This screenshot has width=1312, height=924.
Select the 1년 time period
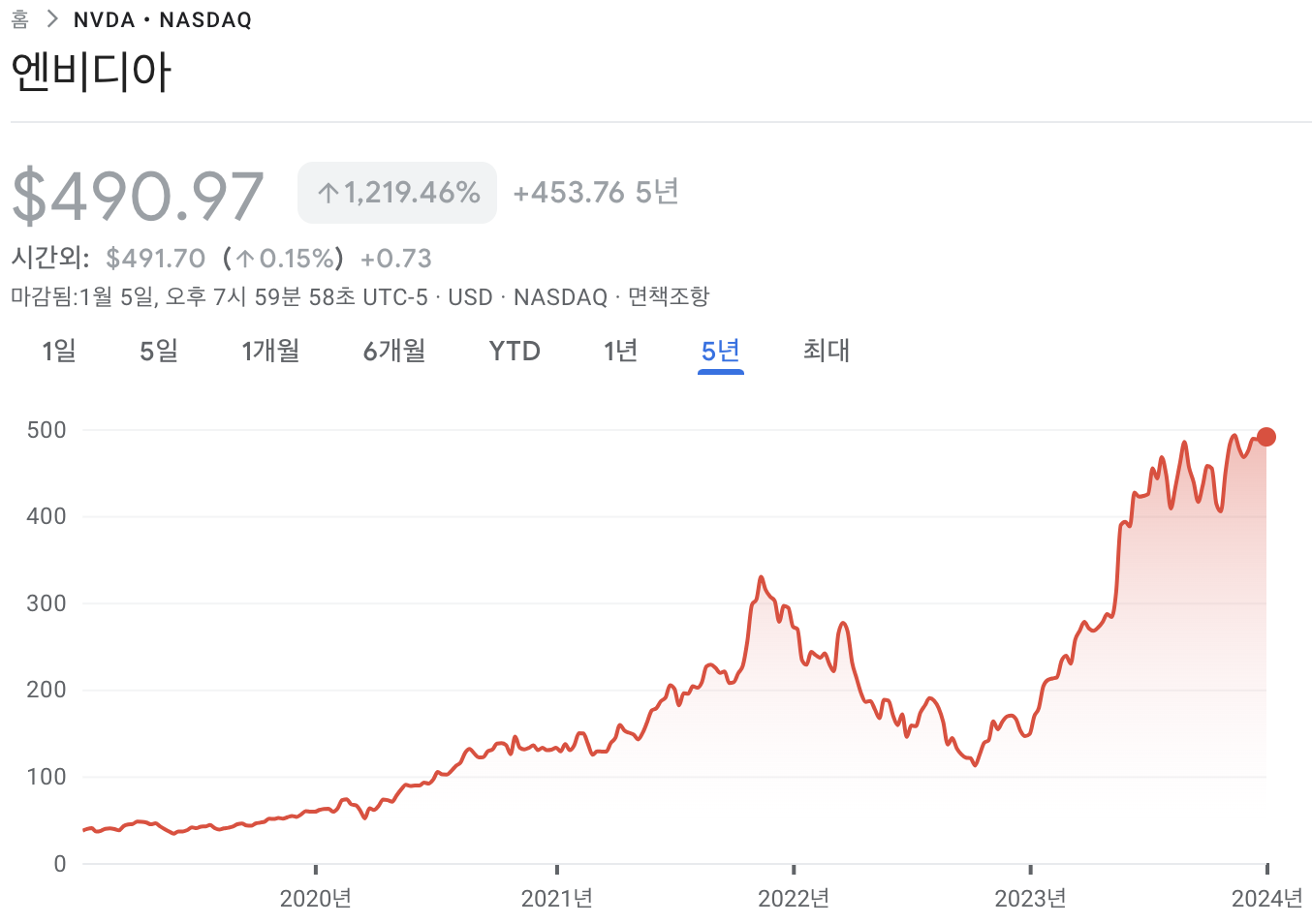coord(621,352)
